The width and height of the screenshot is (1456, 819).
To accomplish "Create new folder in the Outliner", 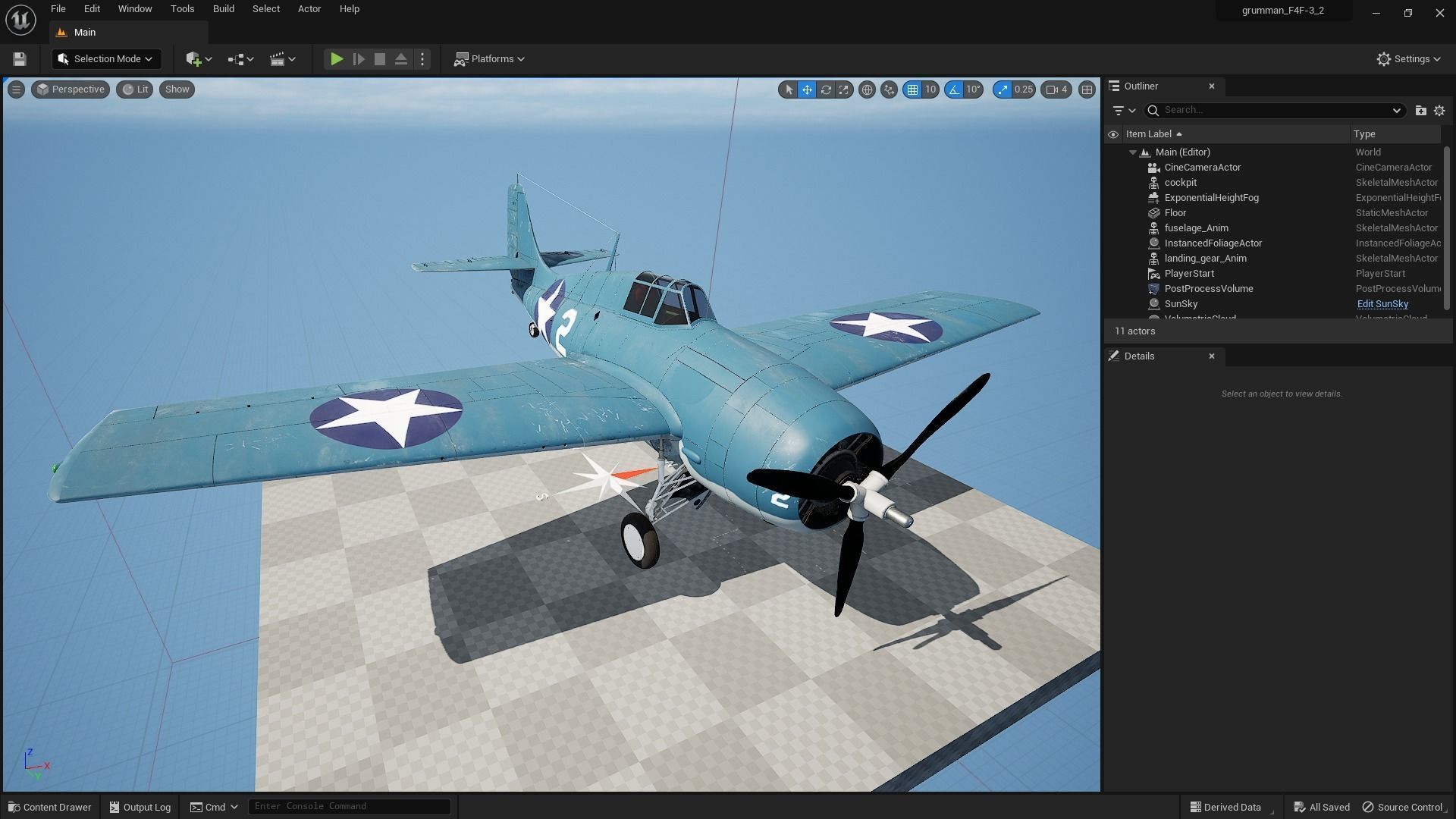I will (1420, 111).
